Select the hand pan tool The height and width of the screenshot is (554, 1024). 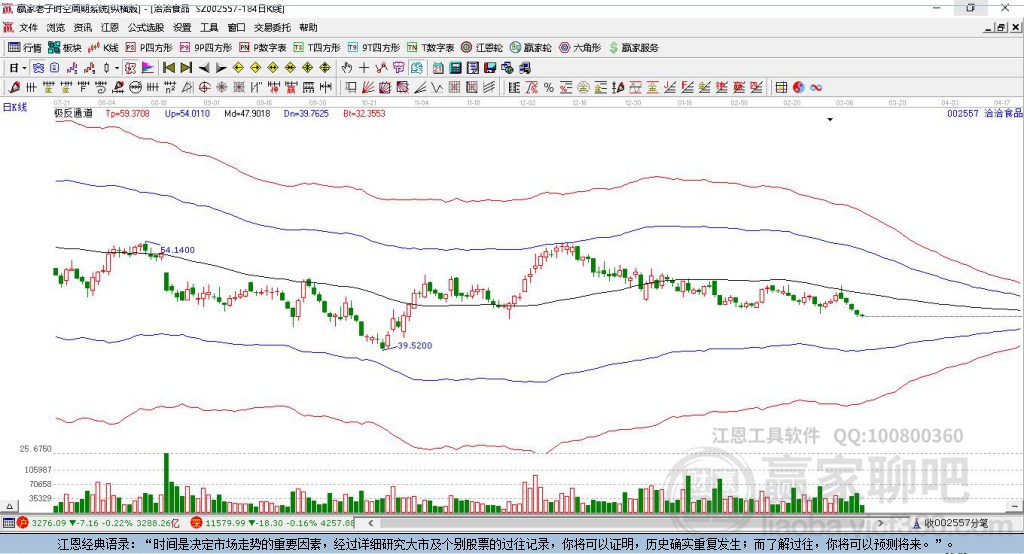click(x=346, y=68)
